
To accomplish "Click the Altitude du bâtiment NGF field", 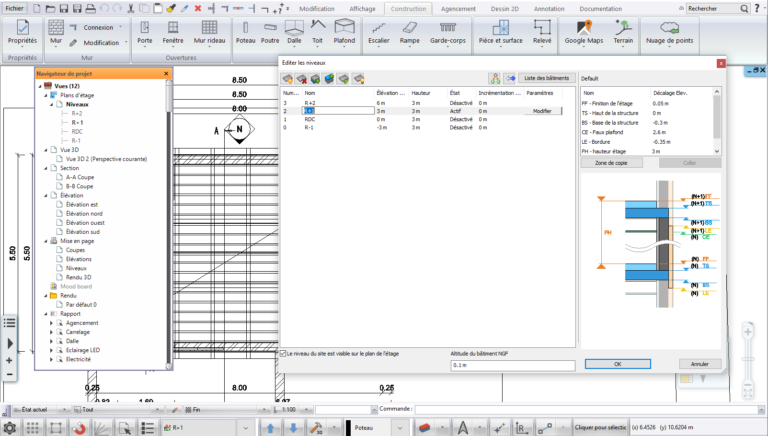I will [512, 365].
